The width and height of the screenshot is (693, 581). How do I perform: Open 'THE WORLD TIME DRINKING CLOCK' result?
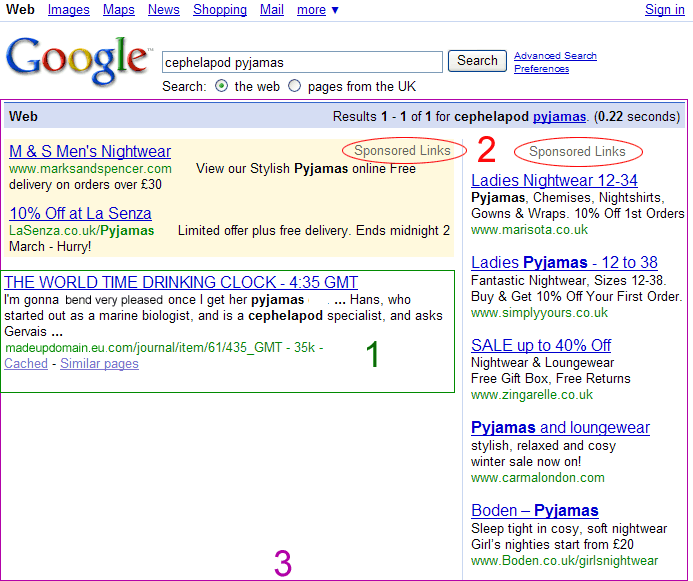coord(181,282)
